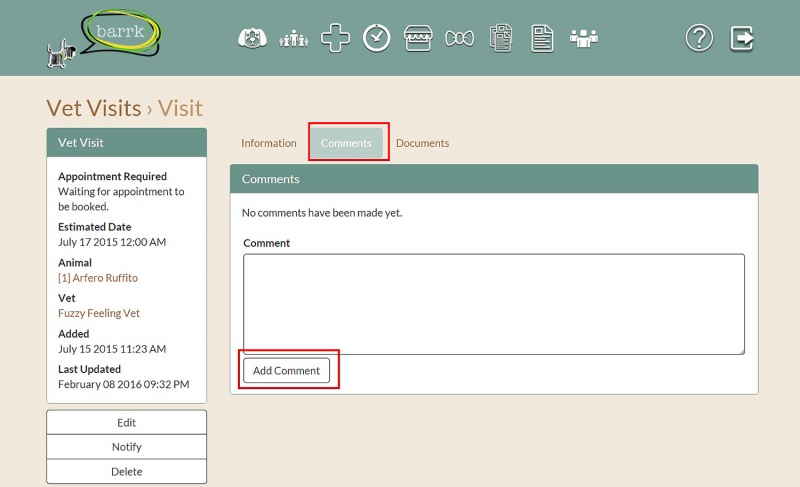
Task: Open the single document report icon
Action: [542, 38]
